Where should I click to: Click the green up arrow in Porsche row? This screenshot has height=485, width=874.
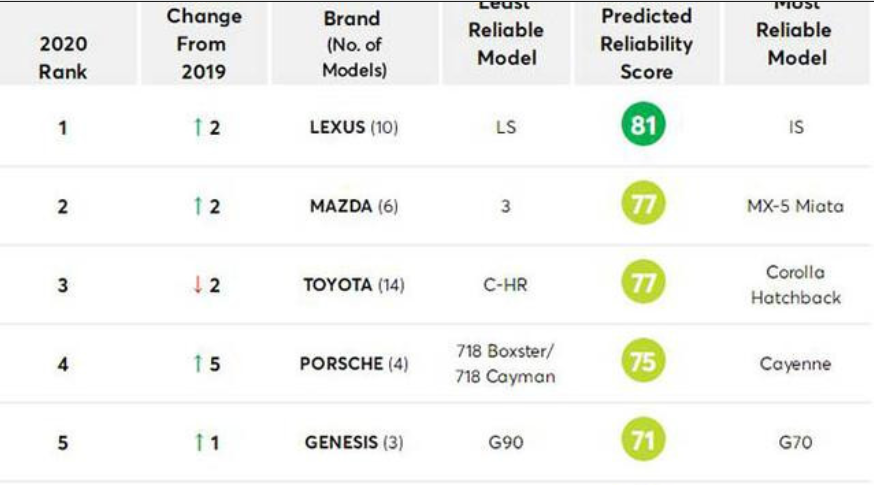point(198,364)
